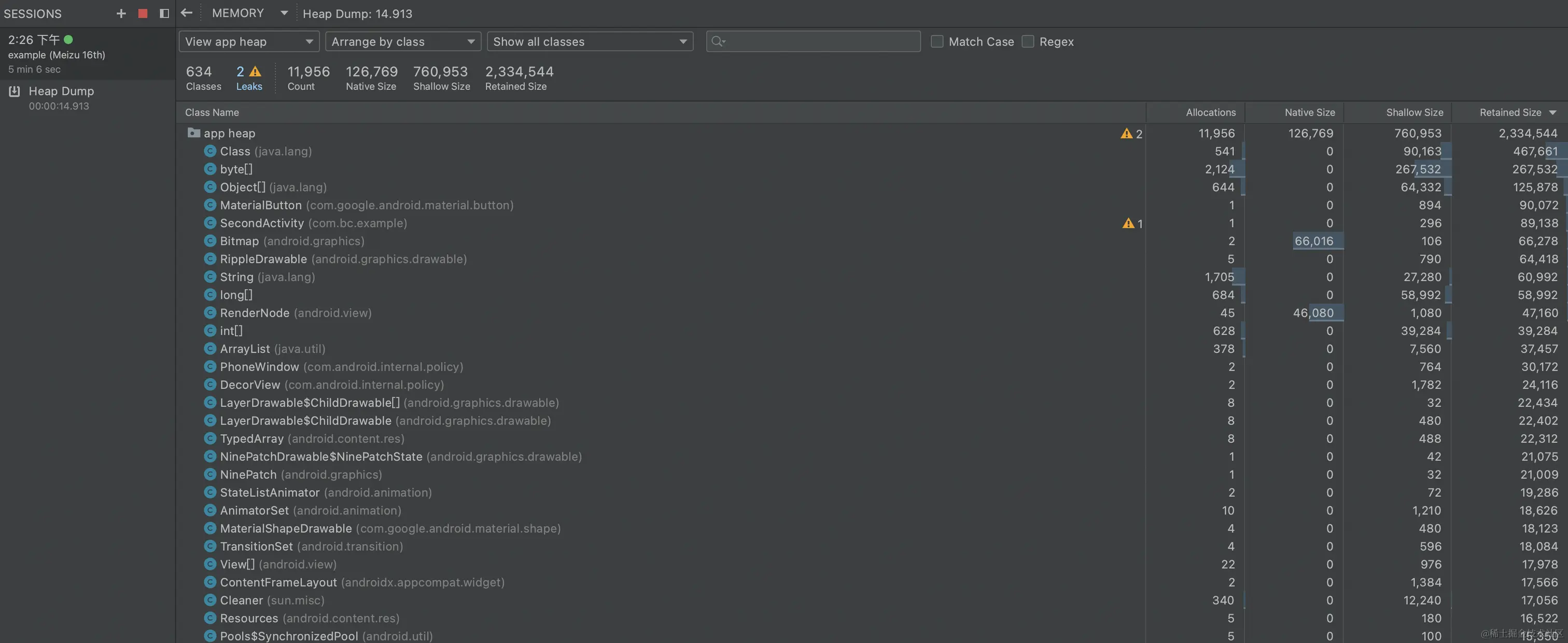Click the Heap Dump save icon in sessions

click(x=15, y=91)
